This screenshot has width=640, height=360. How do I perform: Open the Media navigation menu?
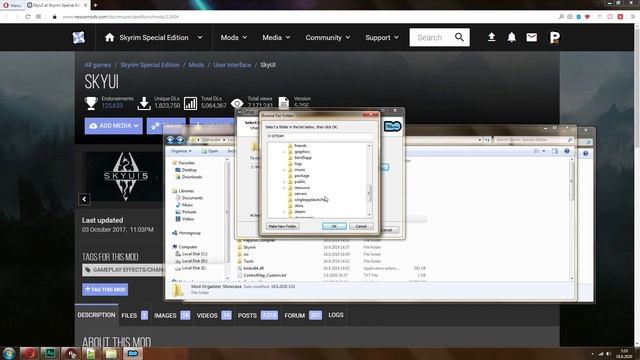tap(276, 38)
